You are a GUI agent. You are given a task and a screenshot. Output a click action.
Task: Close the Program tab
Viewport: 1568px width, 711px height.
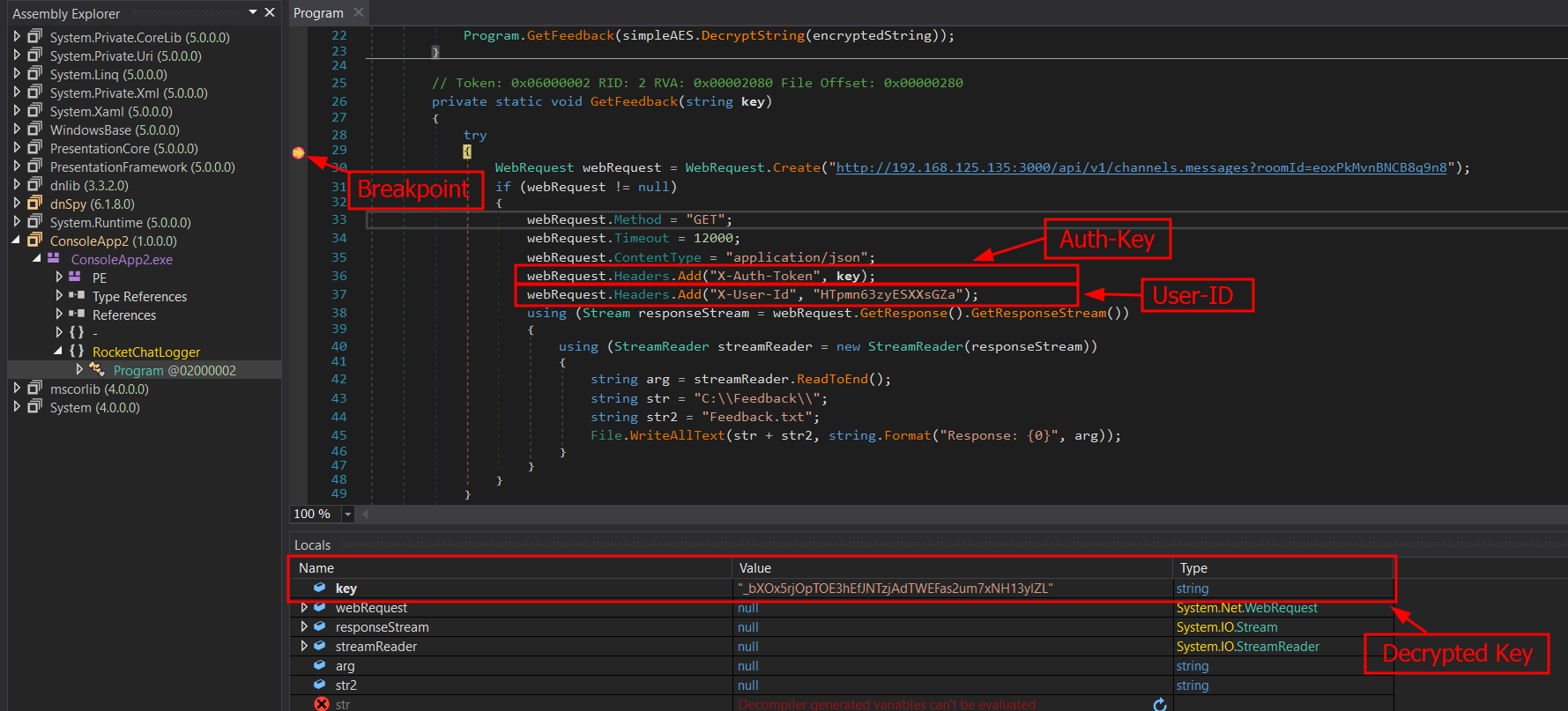point(358,12)
